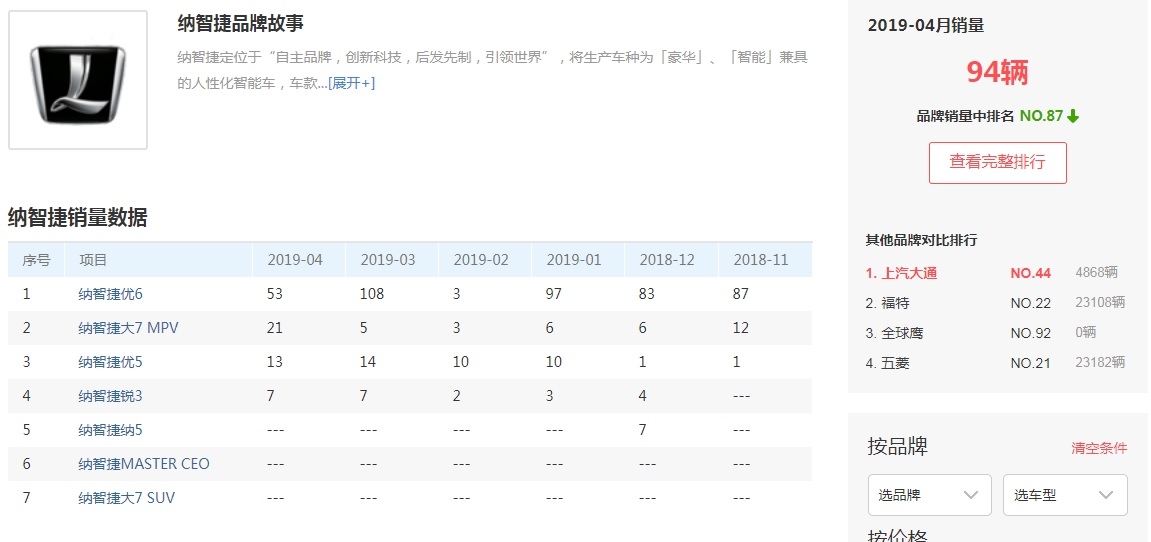The width and height of the screenshot is (1151, 542).
Task: Click the NO.44 rank for 上汽大通
Action: click(1031, 273)
